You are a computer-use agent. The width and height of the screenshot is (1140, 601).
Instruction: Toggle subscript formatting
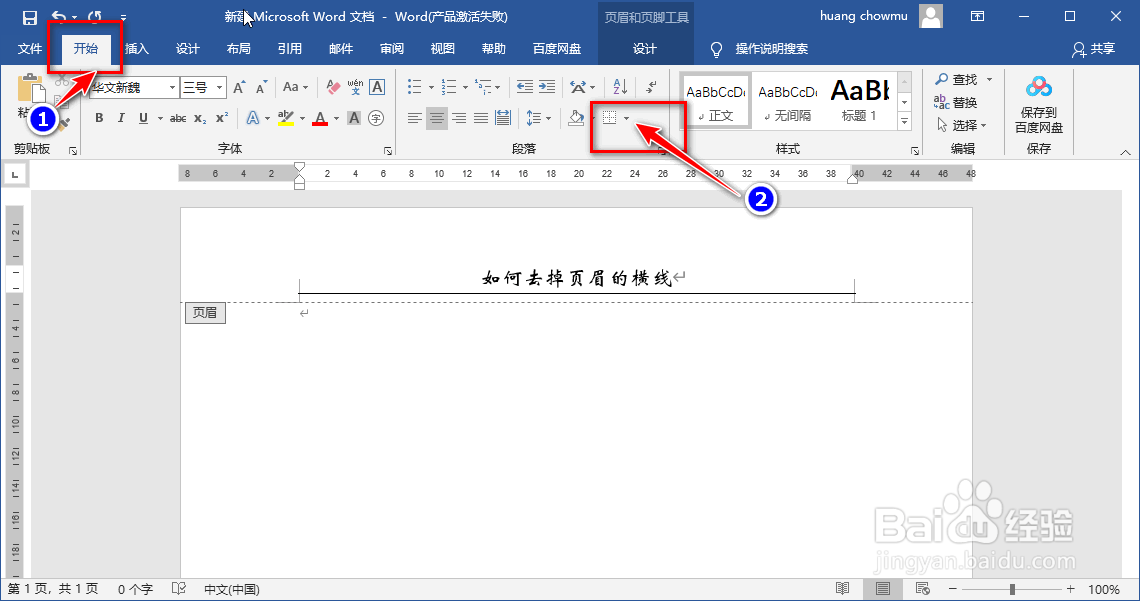[200, 118]
